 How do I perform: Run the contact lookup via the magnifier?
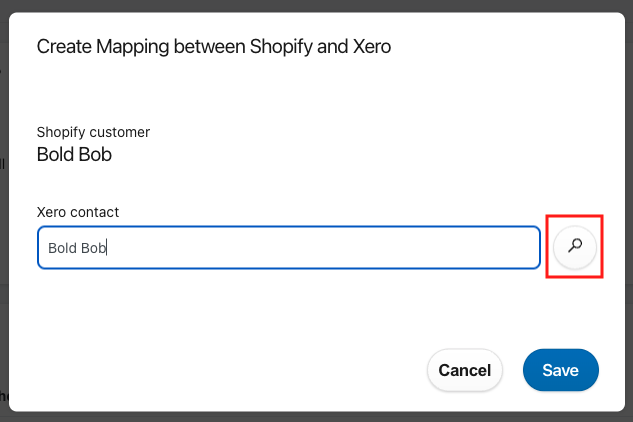(x=575, y=247)
